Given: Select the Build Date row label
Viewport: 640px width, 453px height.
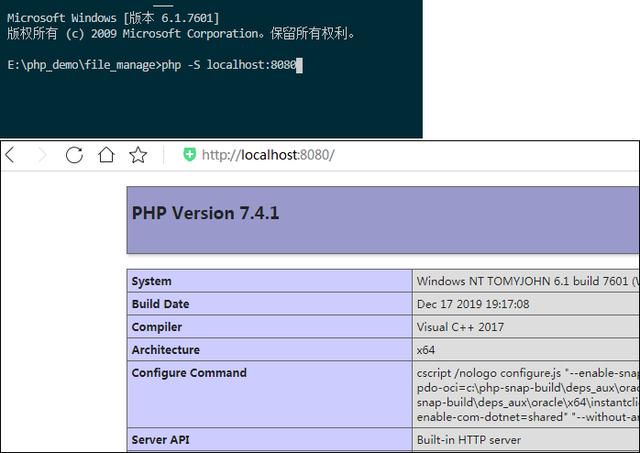Looking at the screenshot, I should [160, 304].
